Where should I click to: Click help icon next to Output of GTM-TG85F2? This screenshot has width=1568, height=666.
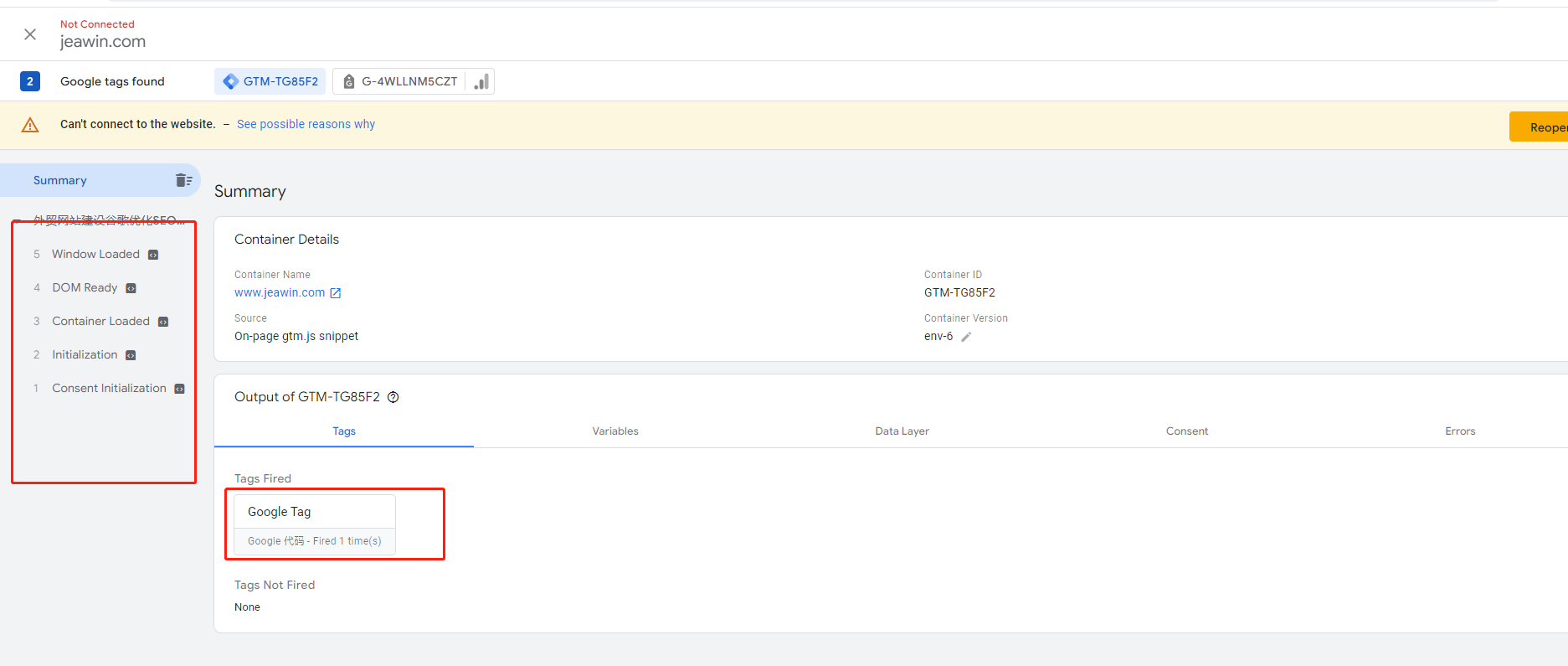(393, 397)
